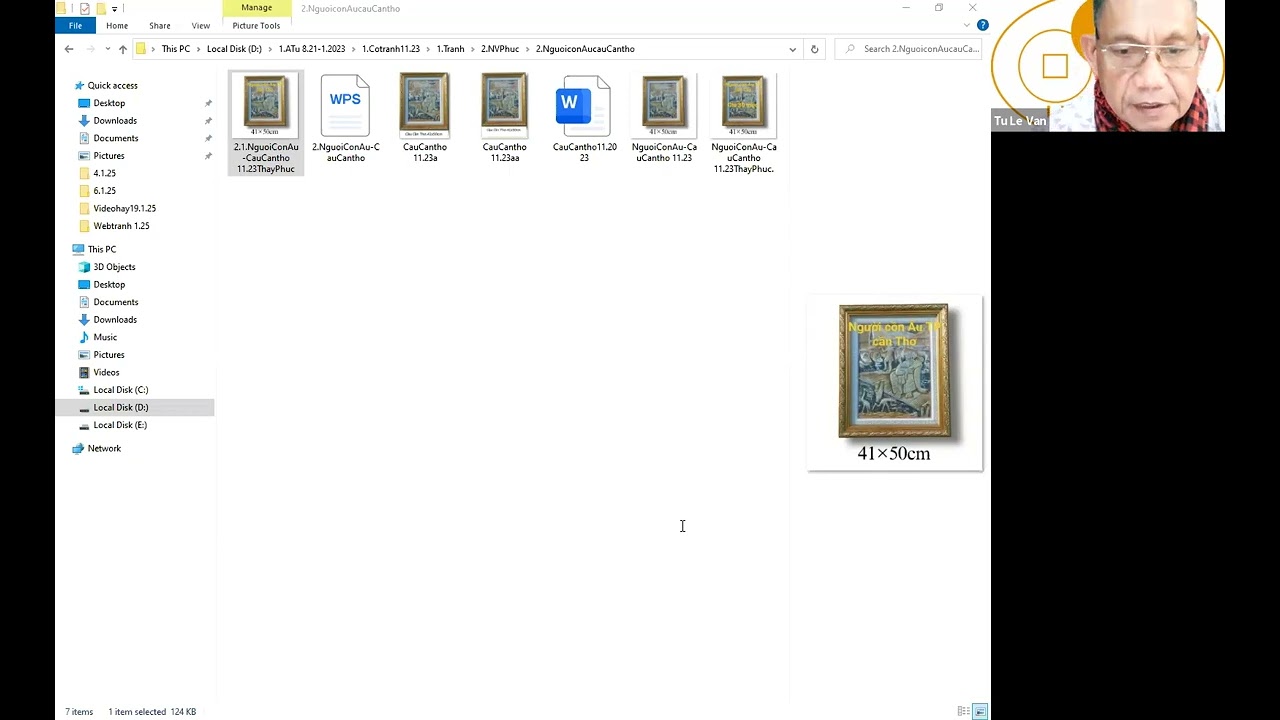The height and width of the screenshot is (720, 1280).
Task: Open Quick access in the sidebar
Action: (x=112, y=86)
